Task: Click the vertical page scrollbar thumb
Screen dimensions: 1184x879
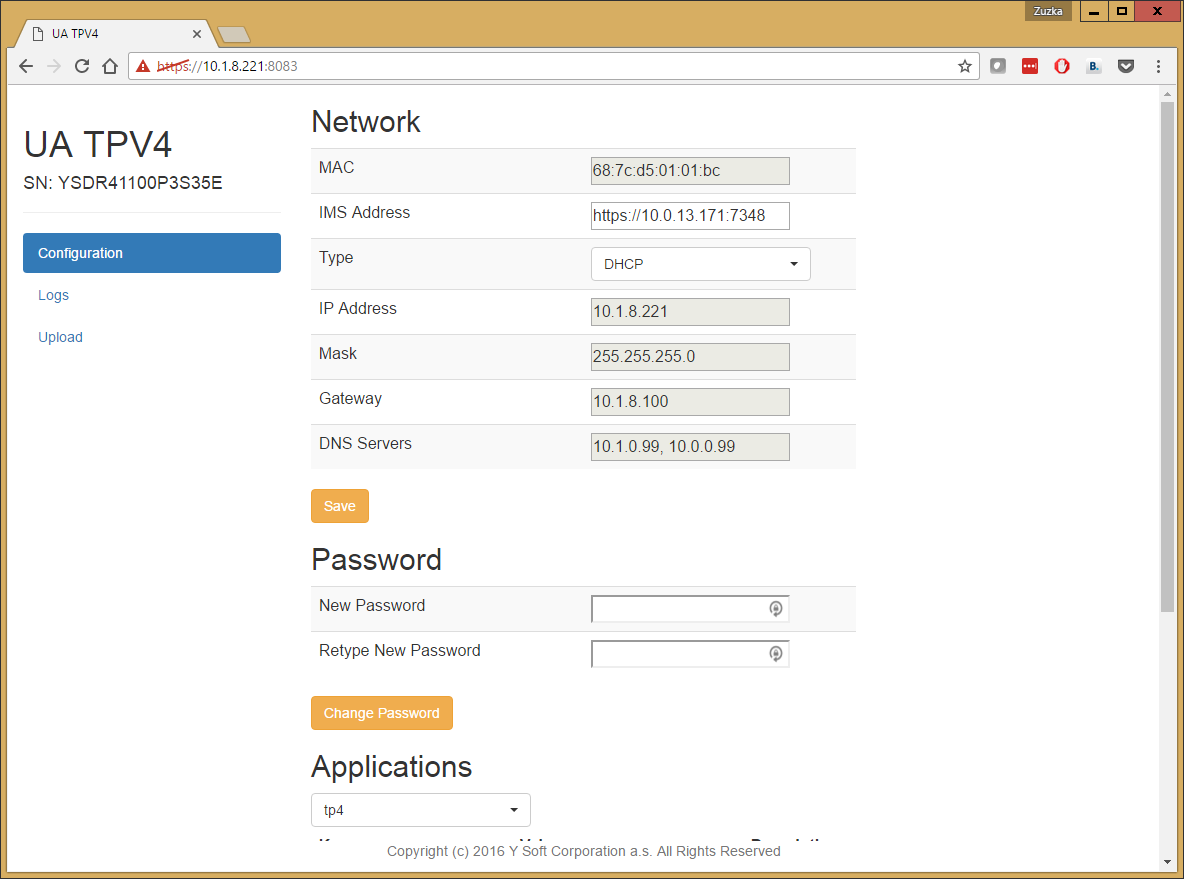Action: tap(1167, 355)
